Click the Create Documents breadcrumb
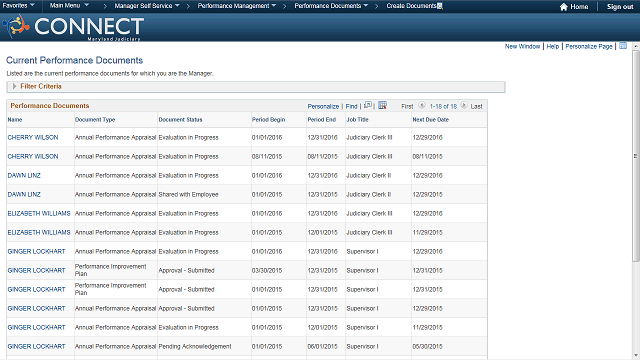The width and height of the screenshot is (640, 360). 411,6
